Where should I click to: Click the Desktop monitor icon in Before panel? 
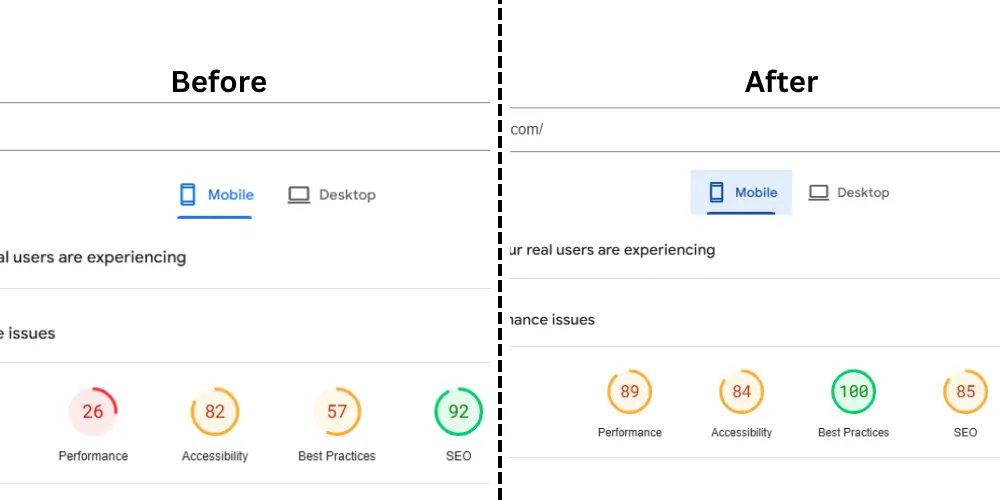pyautogui.click(x=298, y=195)
